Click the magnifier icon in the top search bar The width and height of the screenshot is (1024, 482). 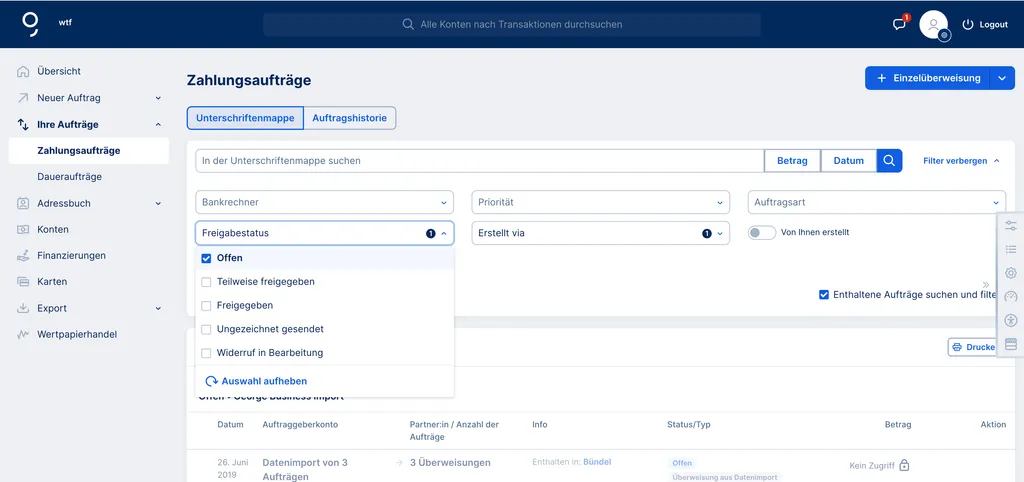pos(408,24)
